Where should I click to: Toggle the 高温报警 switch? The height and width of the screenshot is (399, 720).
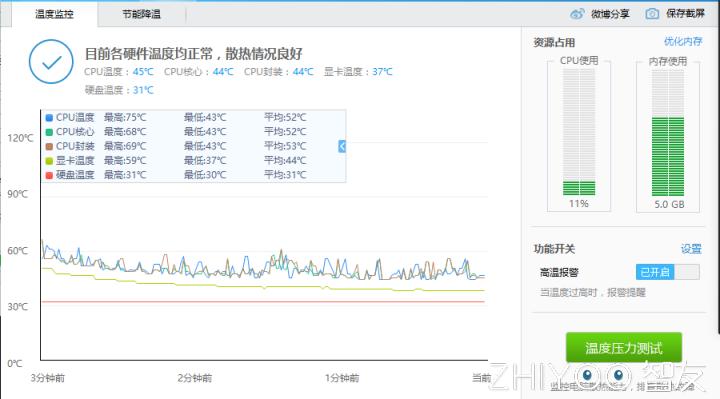[668, 272]
